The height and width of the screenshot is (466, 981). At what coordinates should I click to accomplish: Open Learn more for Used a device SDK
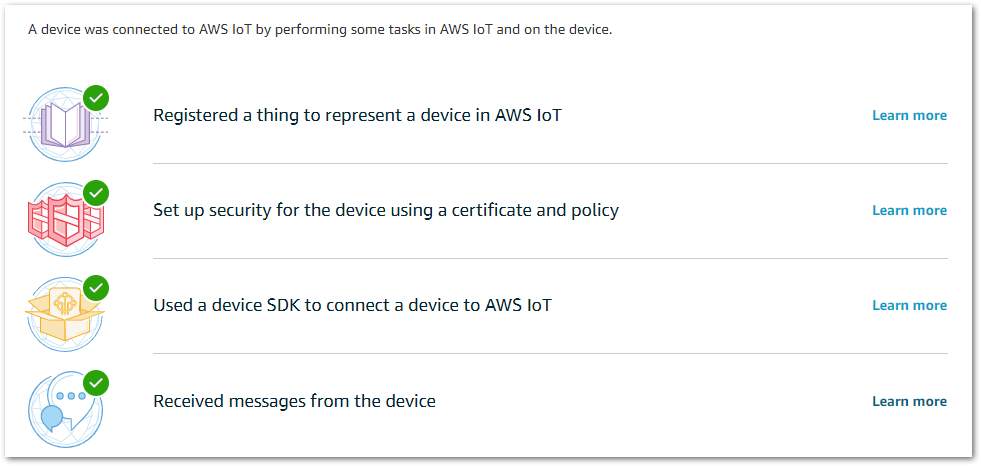909,306
